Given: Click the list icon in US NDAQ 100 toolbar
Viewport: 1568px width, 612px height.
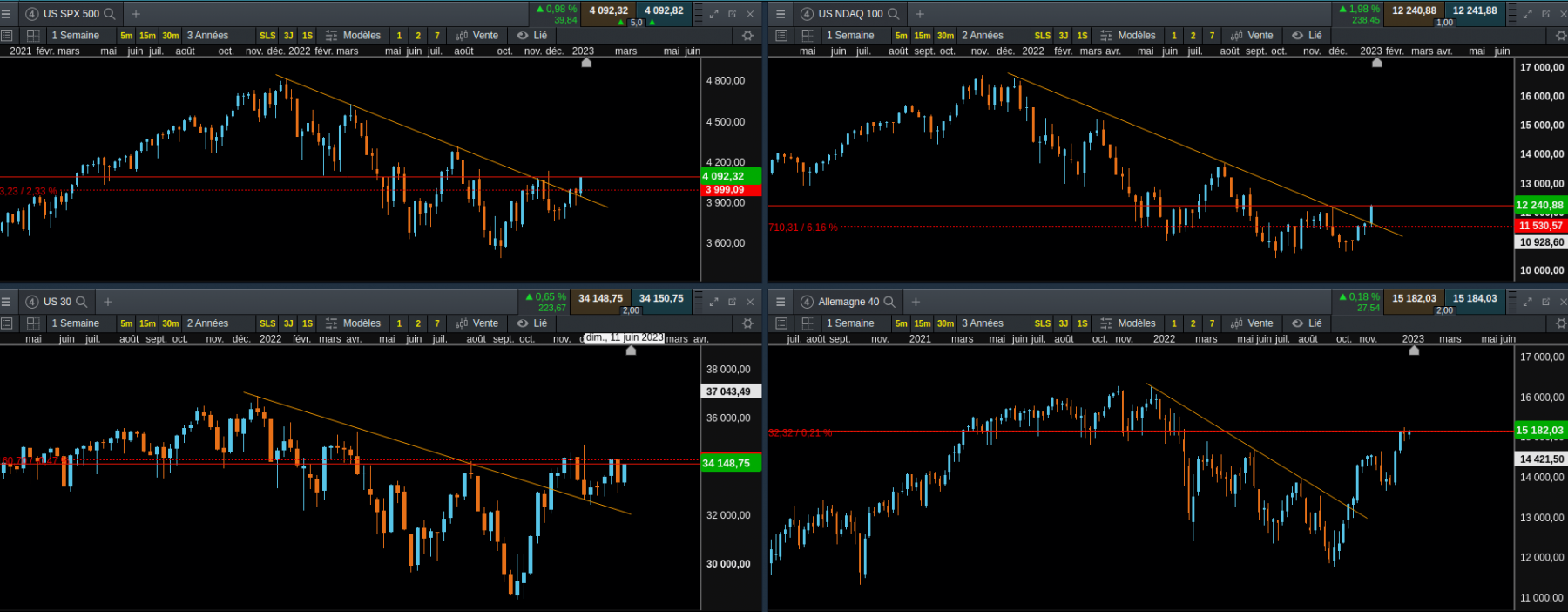Looking at the screenshot, I should click(x=781, y=36).
